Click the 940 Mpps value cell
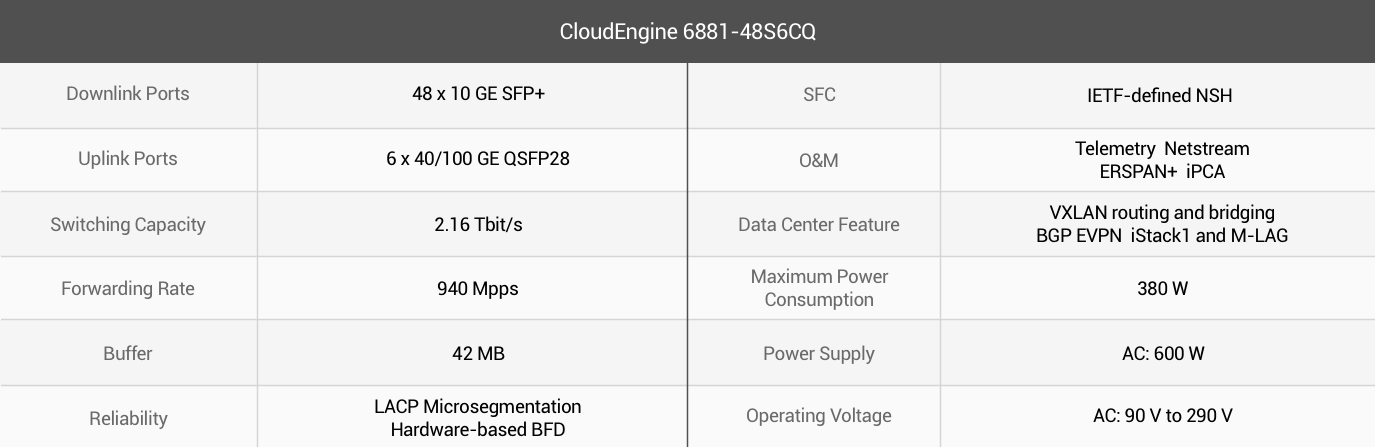1375x447 pixels. click(472, 288)
